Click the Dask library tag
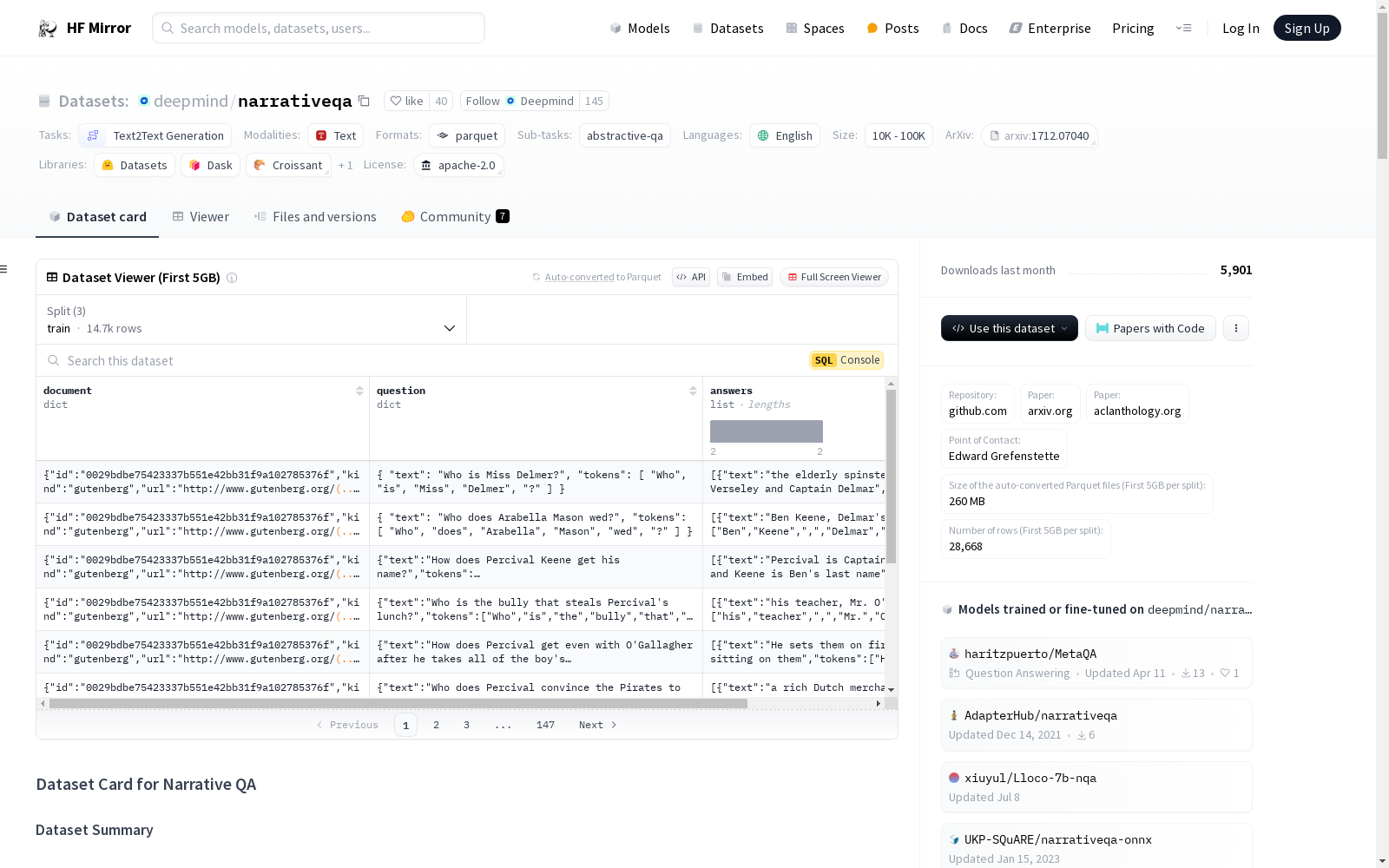This screenshot has height=868, width=1389. coord(211,165)
